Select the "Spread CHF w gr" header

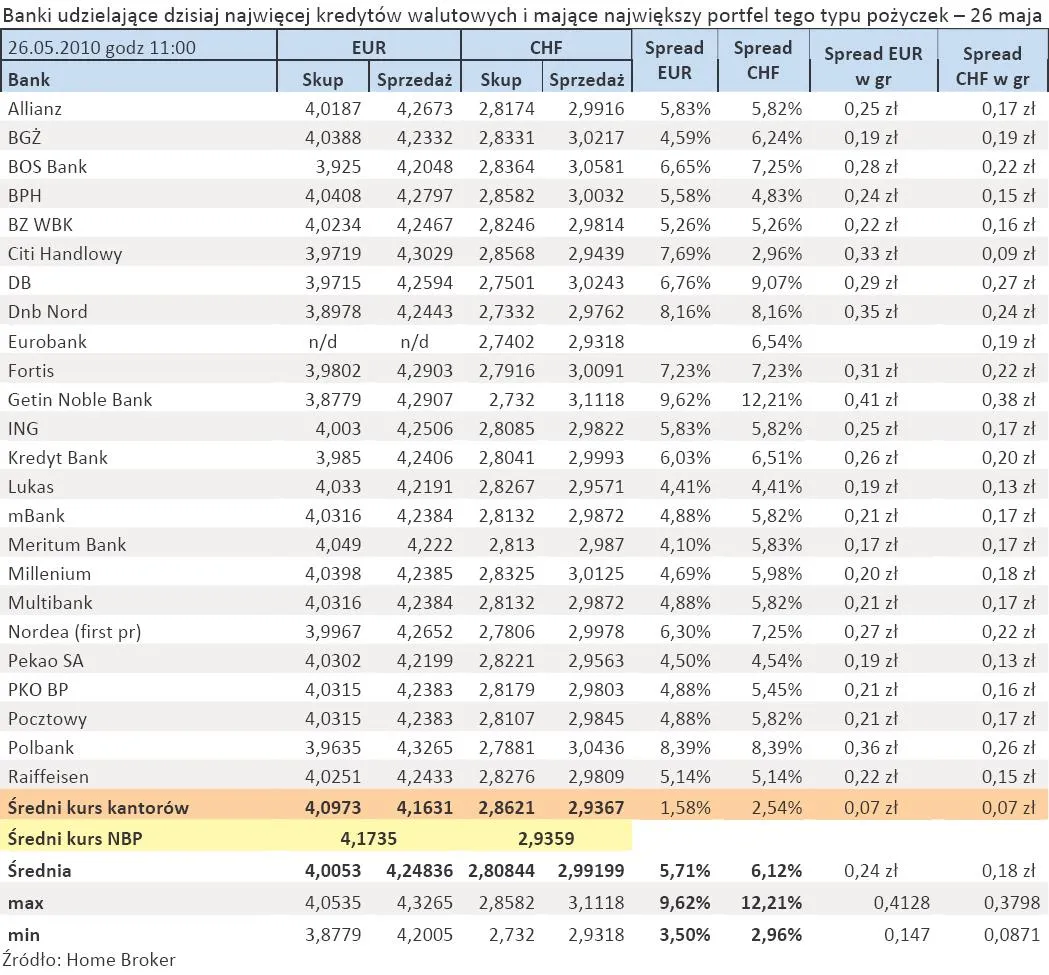point(991,64)
